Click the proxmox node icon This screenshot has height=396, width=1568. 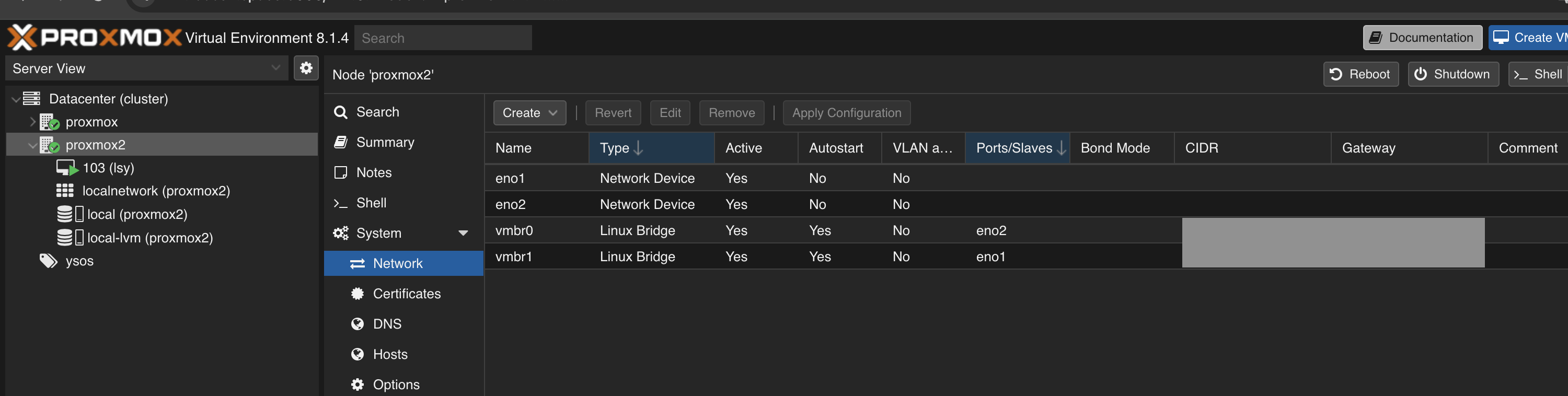click(49, 122)
